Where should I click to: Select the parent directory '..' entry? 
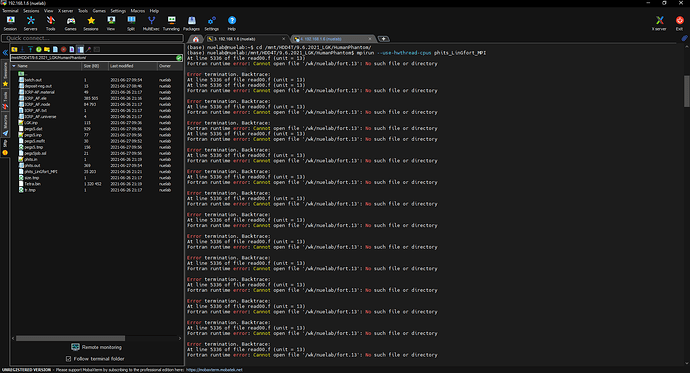(23, 74)
